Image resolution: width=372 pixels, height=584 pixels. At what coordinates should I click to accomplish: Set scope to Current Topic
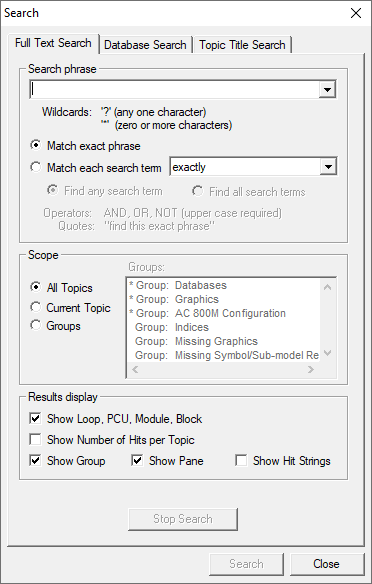tap(35, 307)
